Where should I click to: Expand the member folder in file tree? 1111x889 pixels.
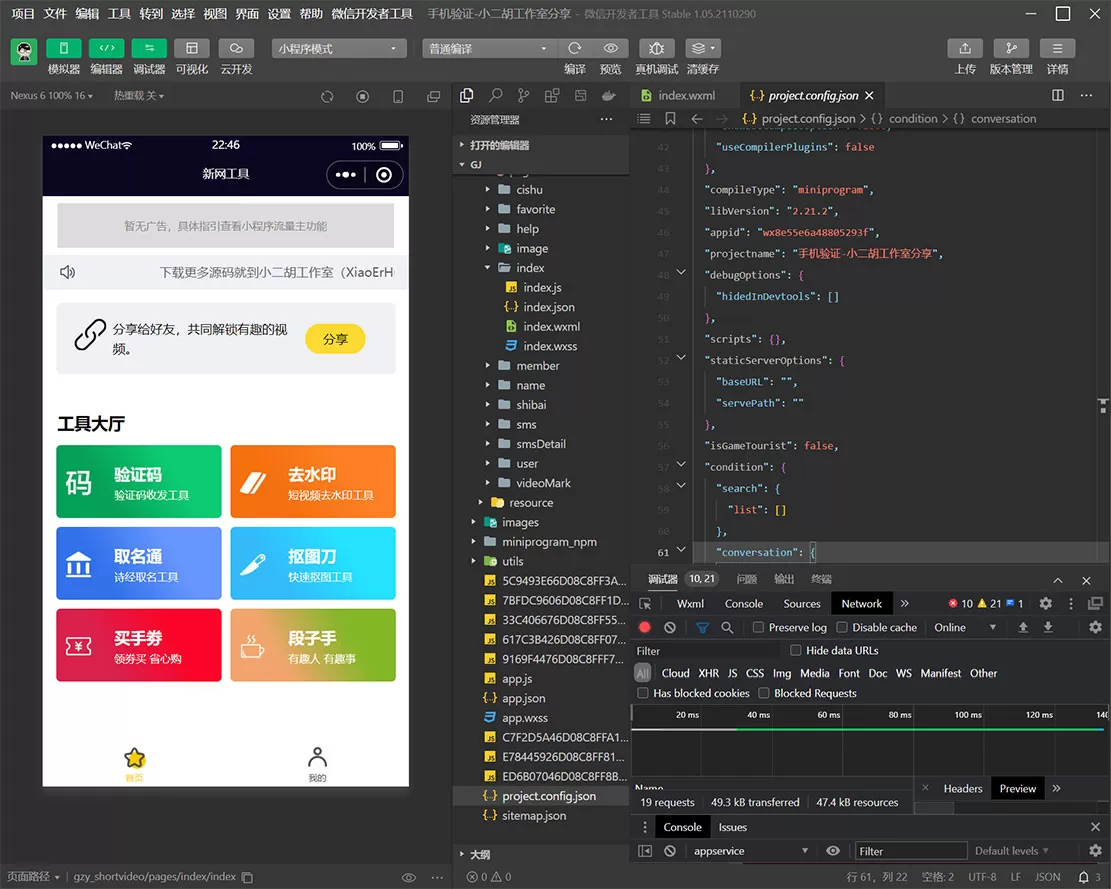[537, 366]
